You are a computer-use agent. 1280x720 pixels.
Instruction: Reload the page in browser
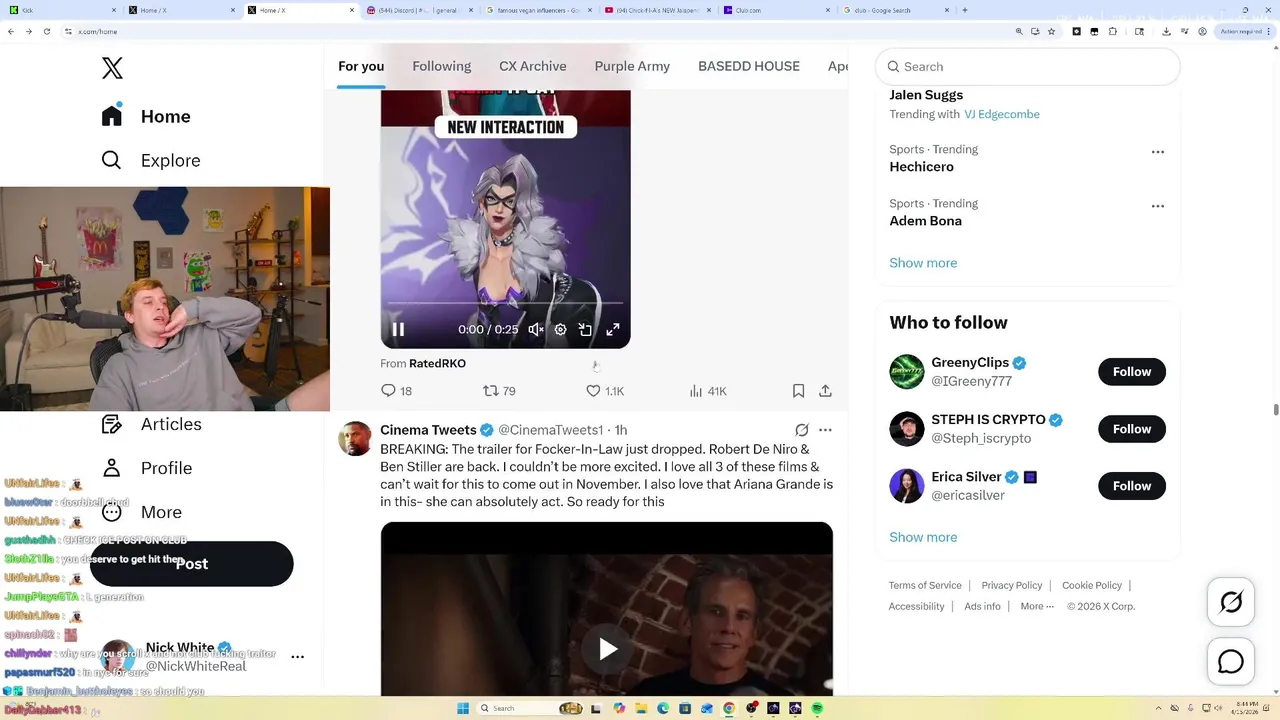(x=46, y=31)
